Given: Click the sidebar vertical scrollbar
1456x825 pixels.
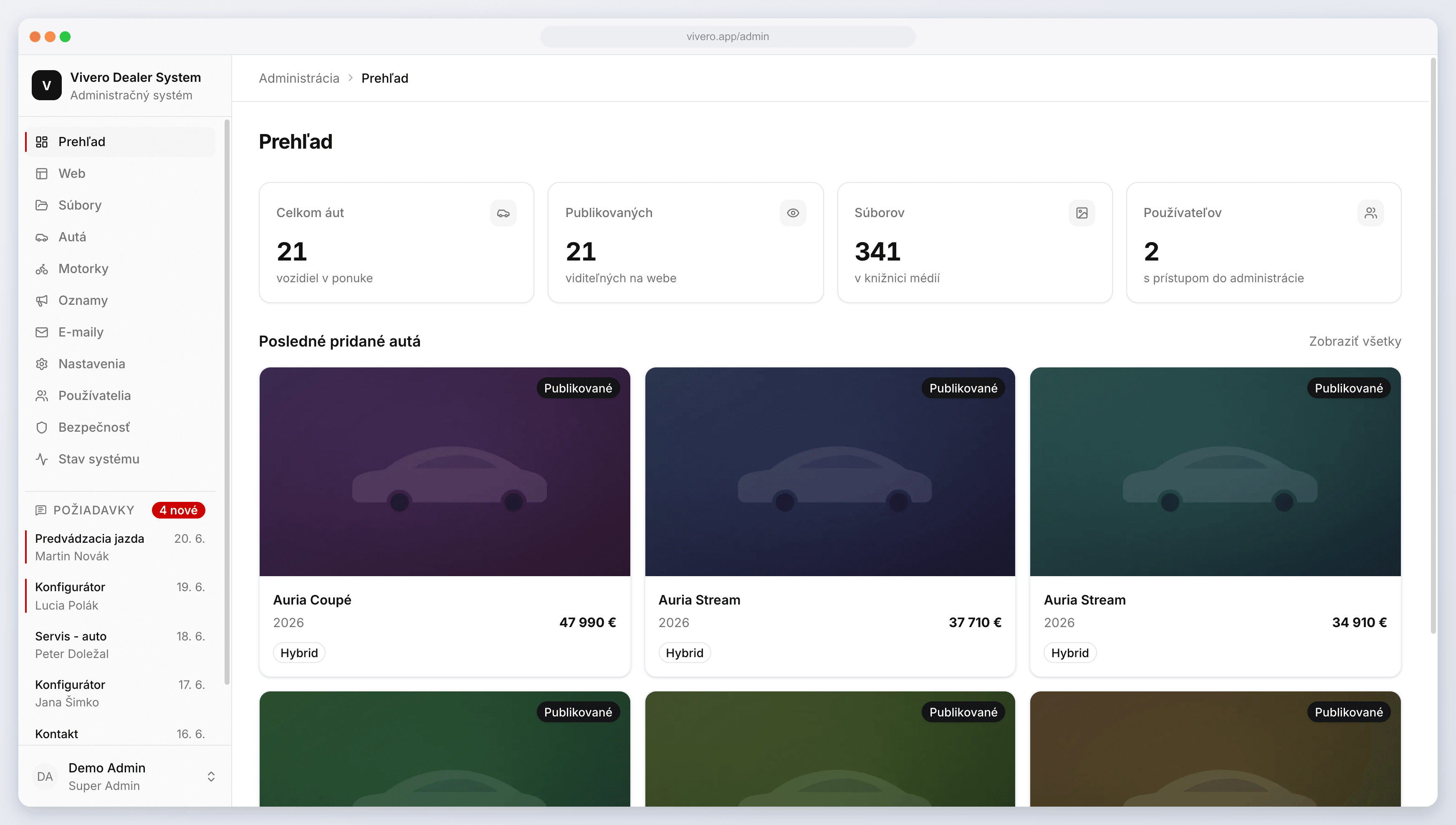Looking at the screenshot, I should 227,402.
